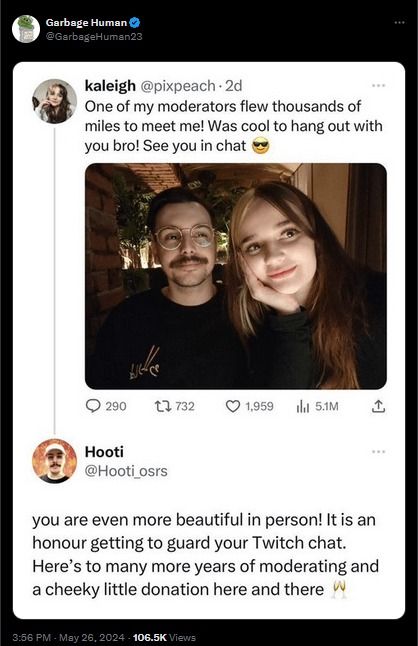The image size is (418, 646).
Task: Click the blue verified badge
Action: pyautogui.click(x=135, y=22)
